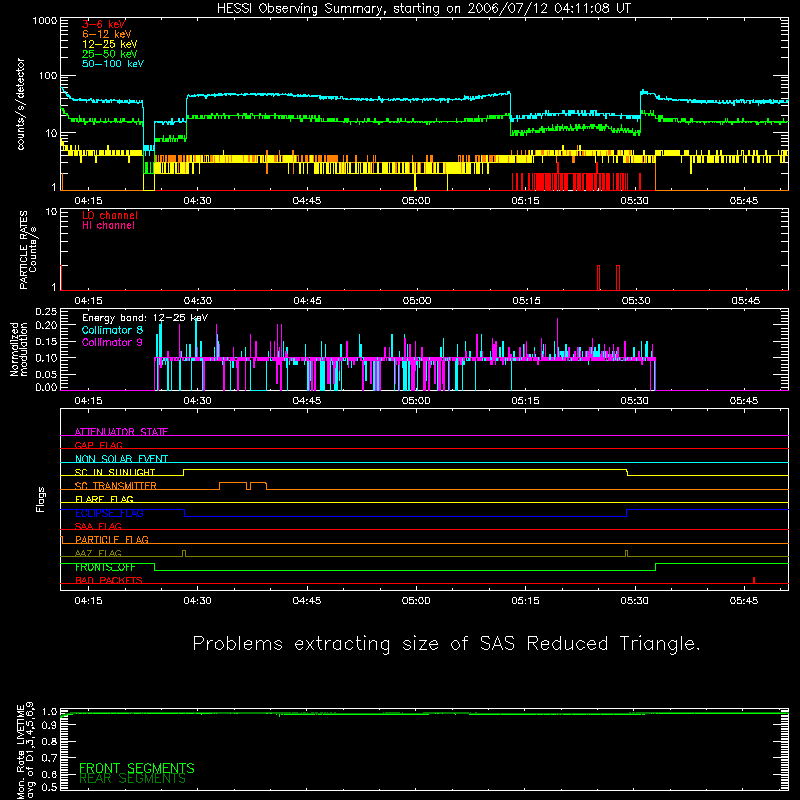Click '05:45' under the count-rate panel

pyautogui.click(x=743, y=201)
